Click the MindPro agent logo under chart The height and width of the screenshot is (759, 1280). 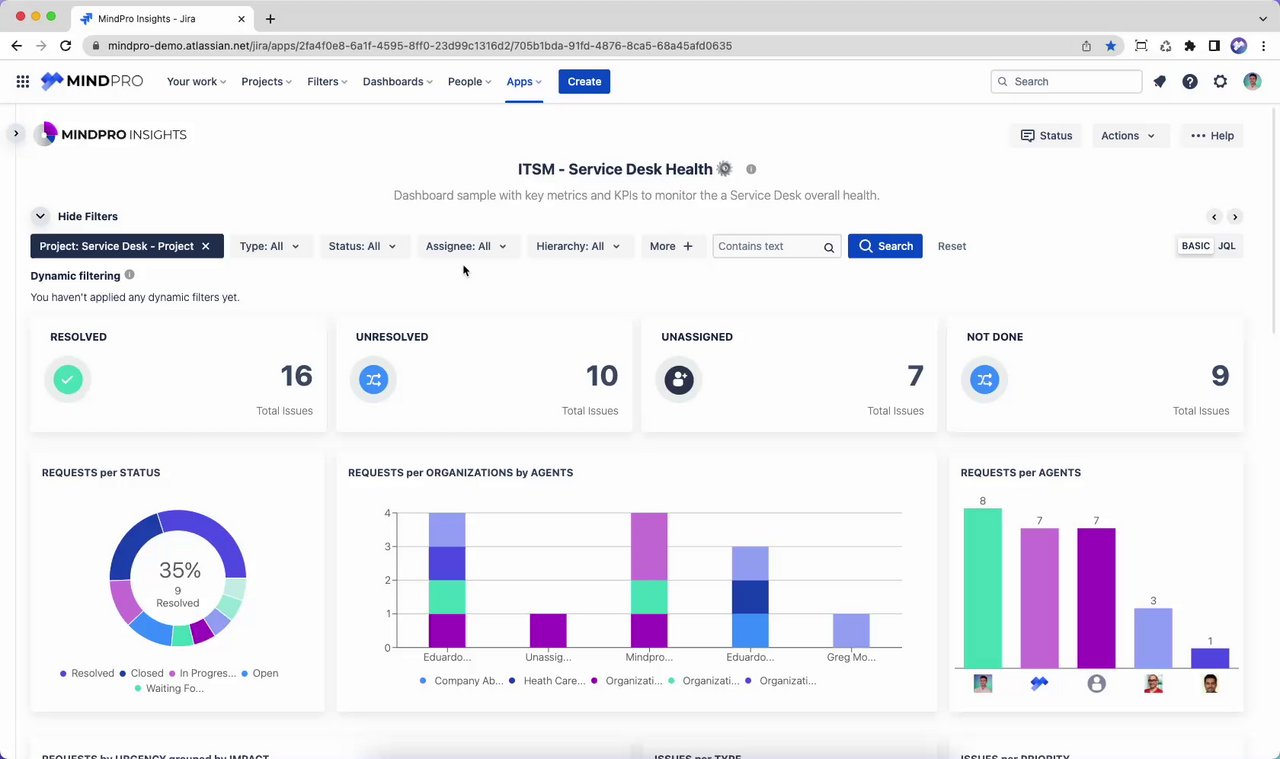point(1040,684)
